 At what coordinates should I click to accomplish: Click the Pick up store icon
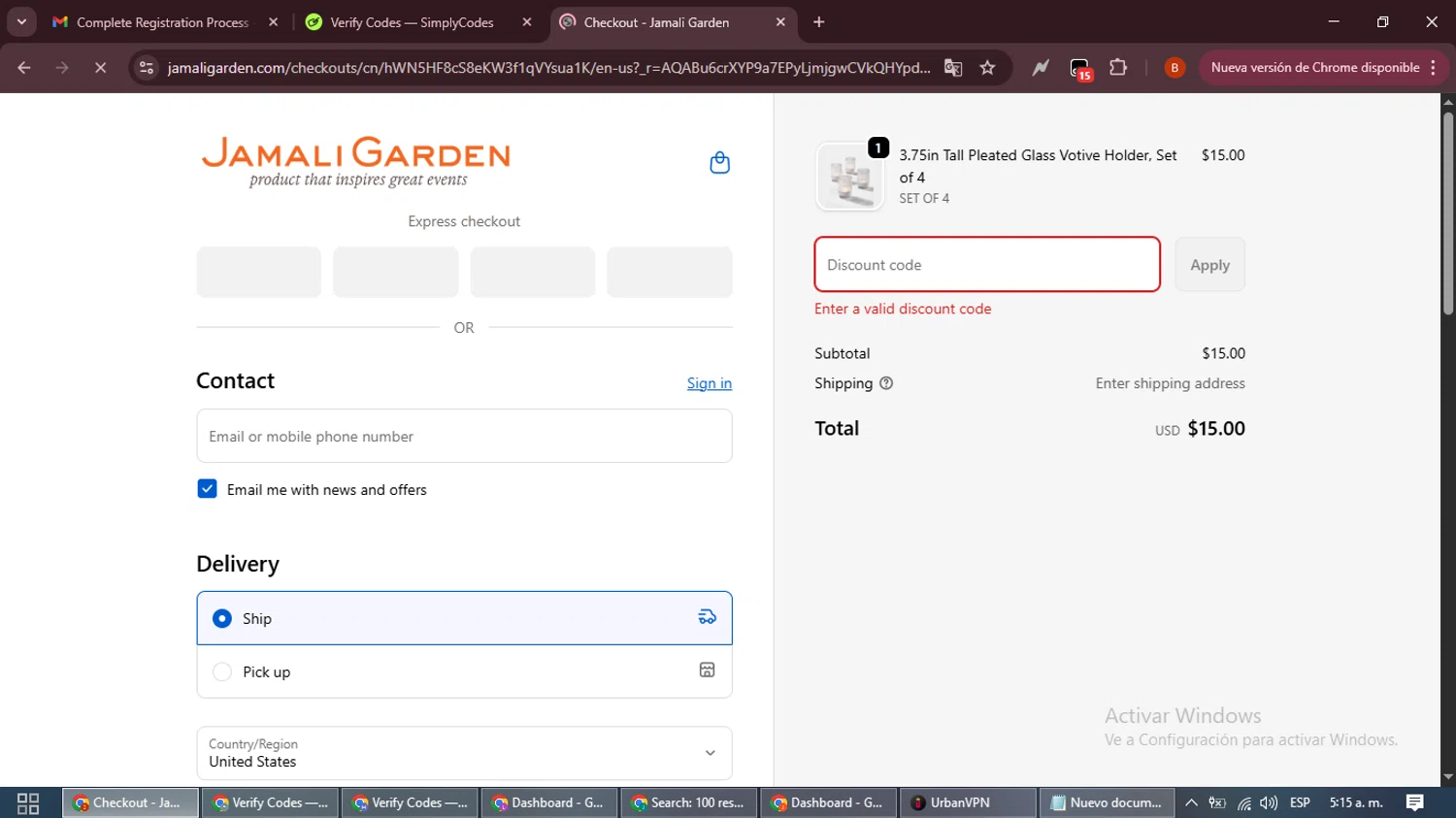coord(708,671)
